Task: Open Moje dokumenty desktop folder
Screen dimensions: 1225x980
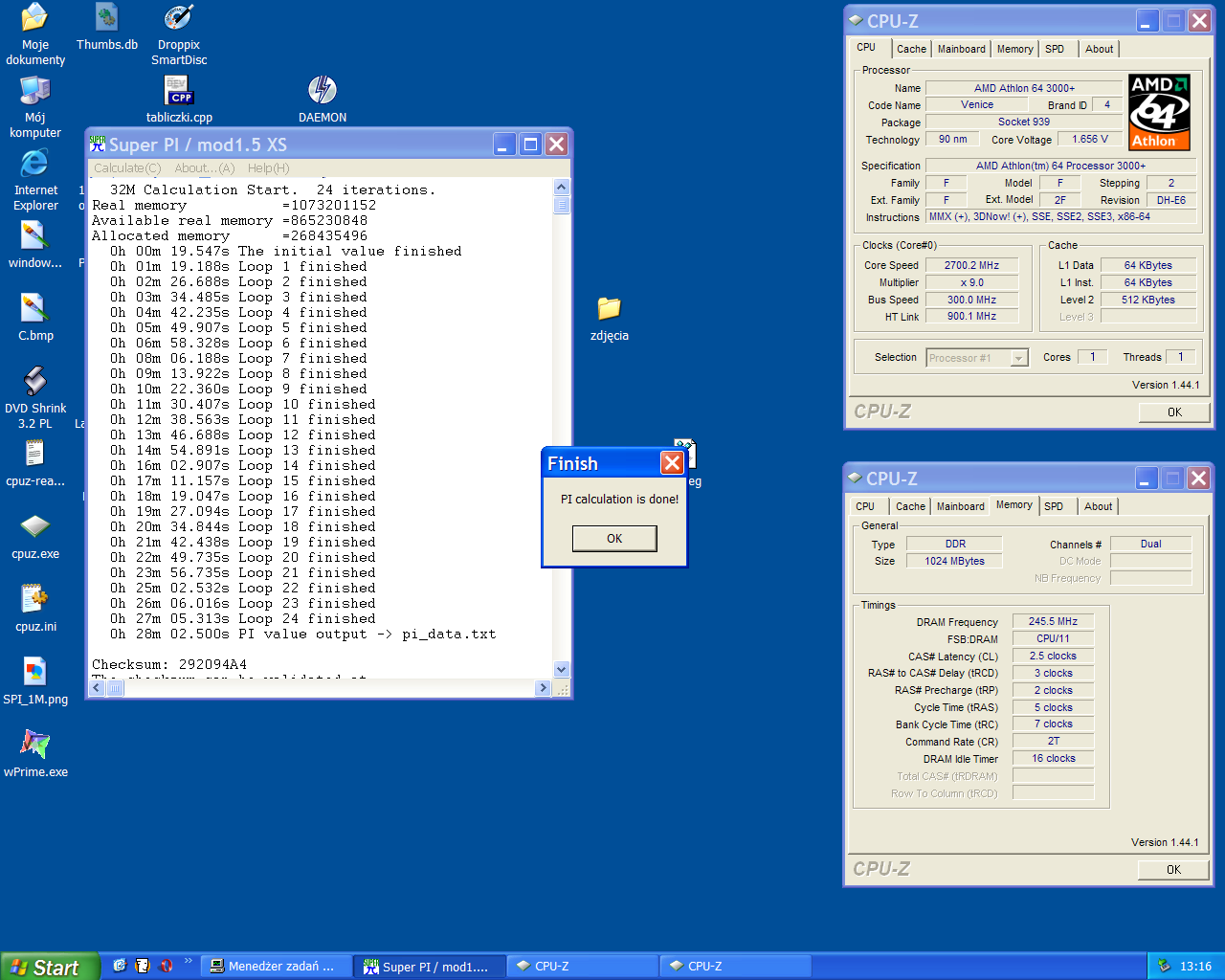Action: tap(35, 33)
